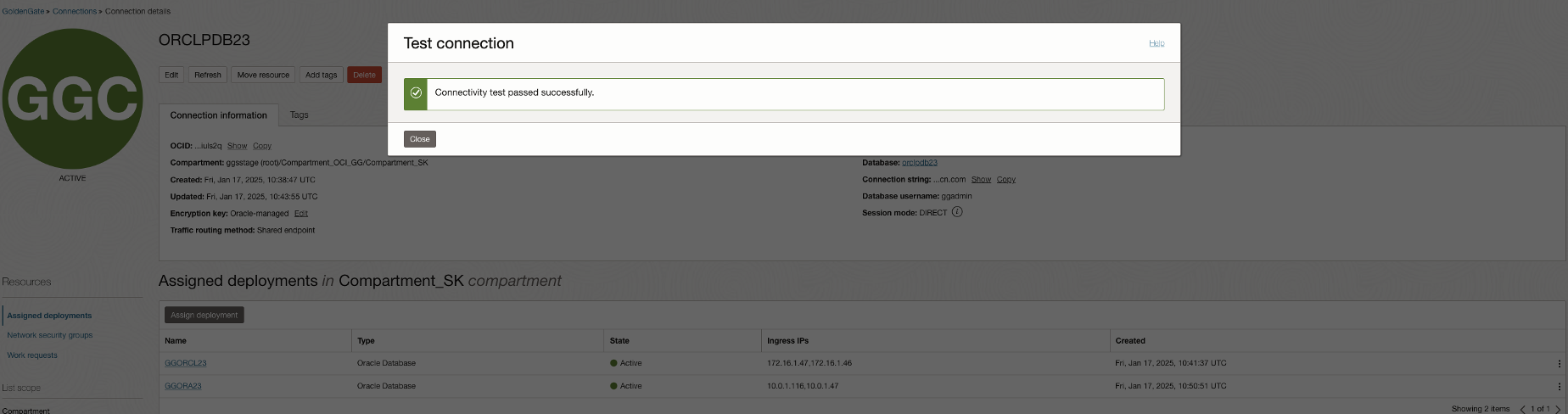Select Assigned deployments in Resources

pos(49,316)
